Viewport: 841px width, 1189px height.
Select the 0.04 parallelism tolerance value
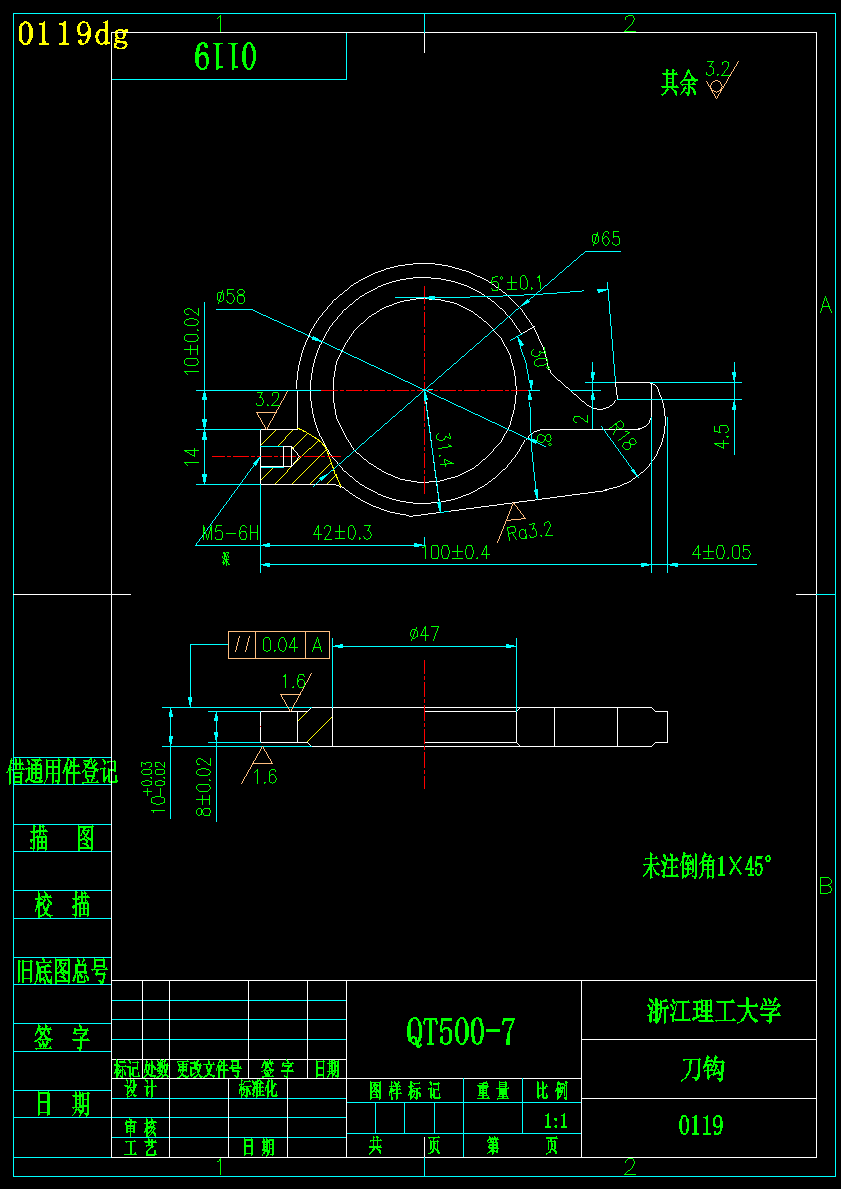tap(280, 645)
